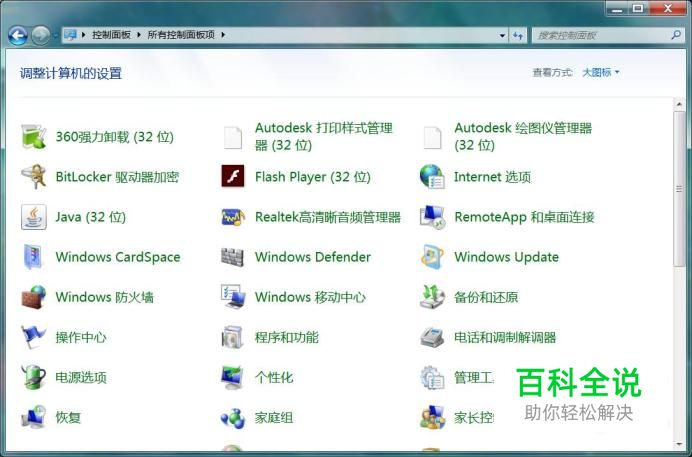Click the Forward navigation arrow button
This screenshot has width=692, height=457.
[41, 35]
